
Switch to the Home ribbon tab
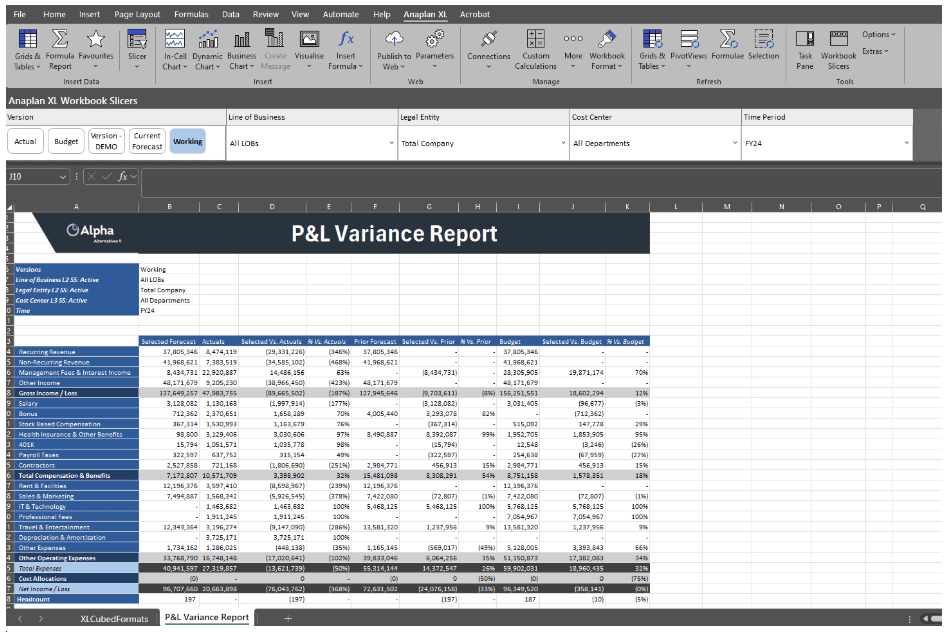click(54, 14)
